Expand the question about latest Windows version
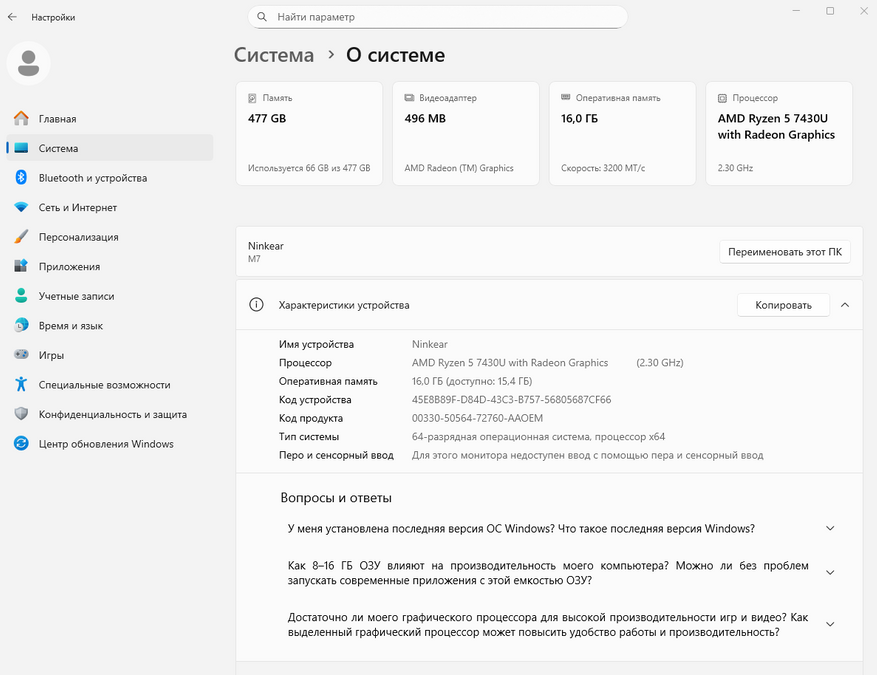 coord(830,529)
